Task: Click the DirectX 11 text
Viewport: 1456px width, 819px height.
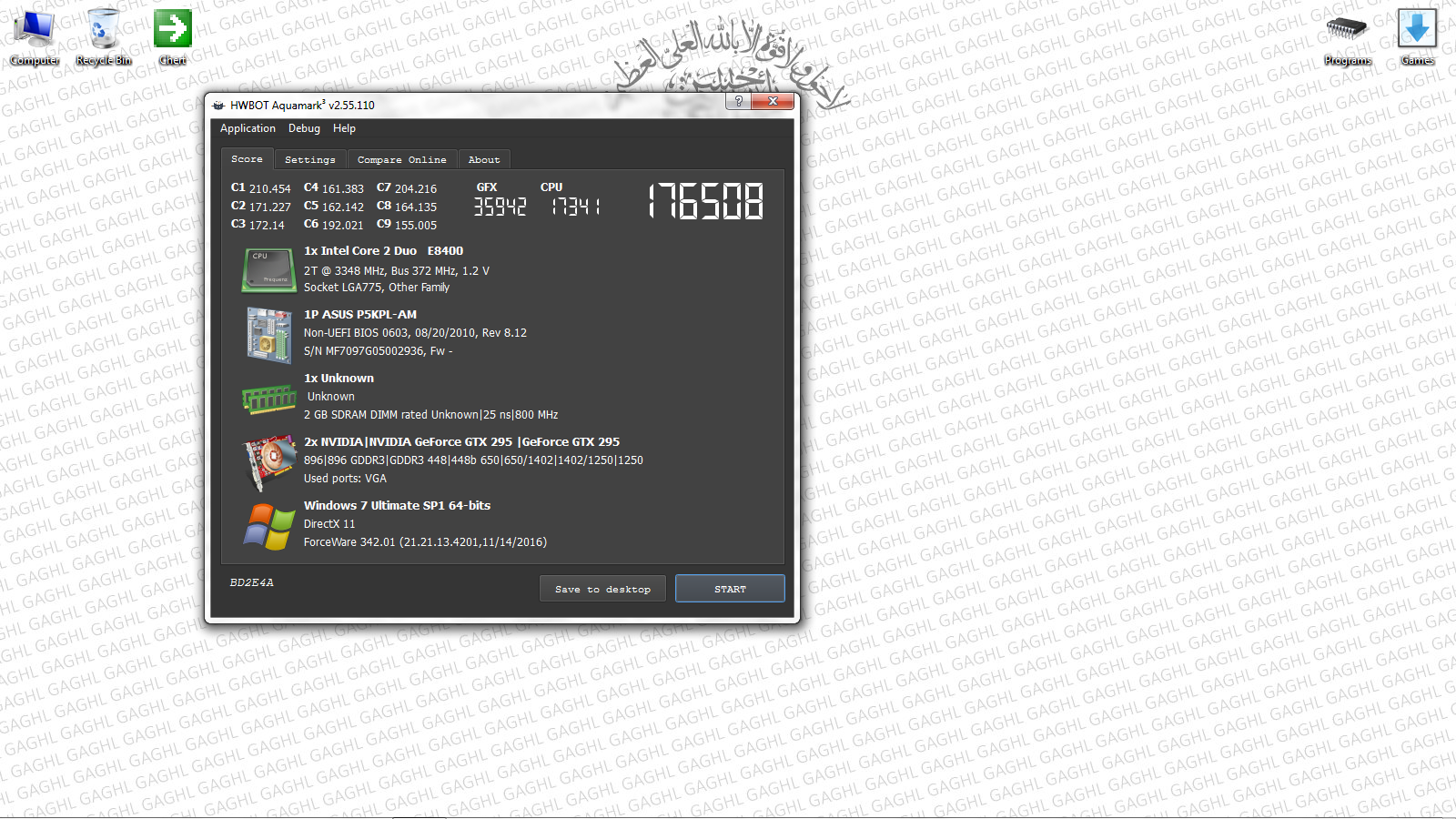Action: (329, 524)
